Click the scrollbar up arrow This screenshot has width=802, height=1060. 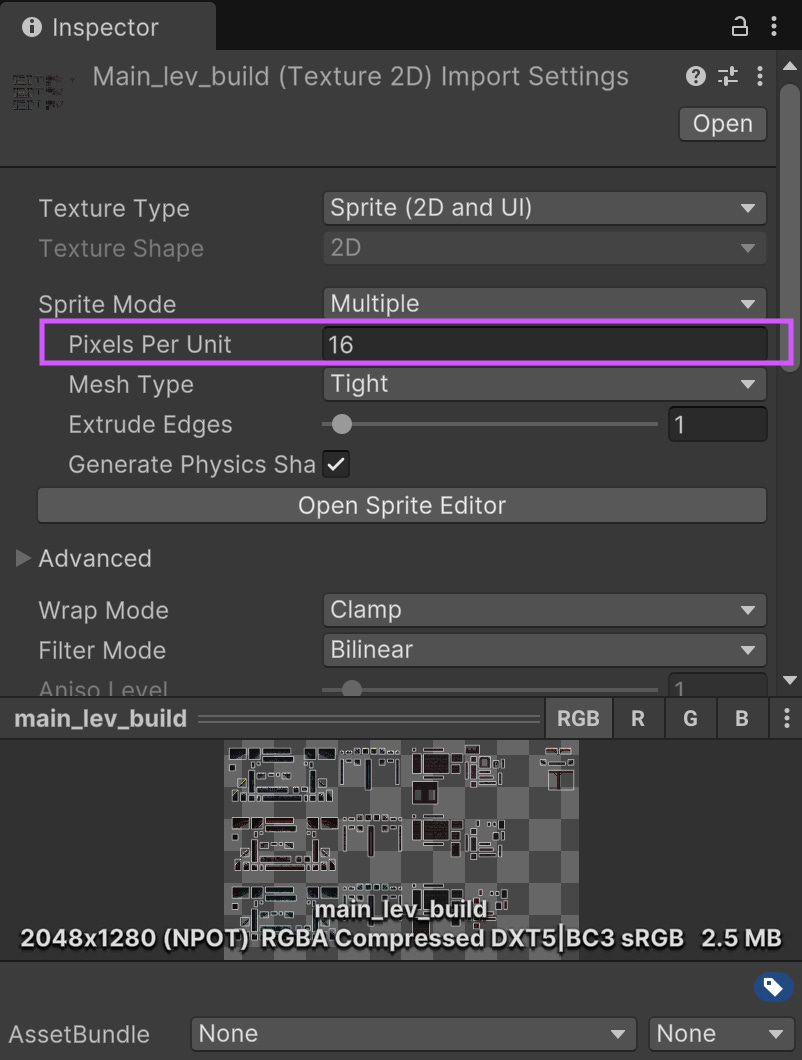(789, 66)
